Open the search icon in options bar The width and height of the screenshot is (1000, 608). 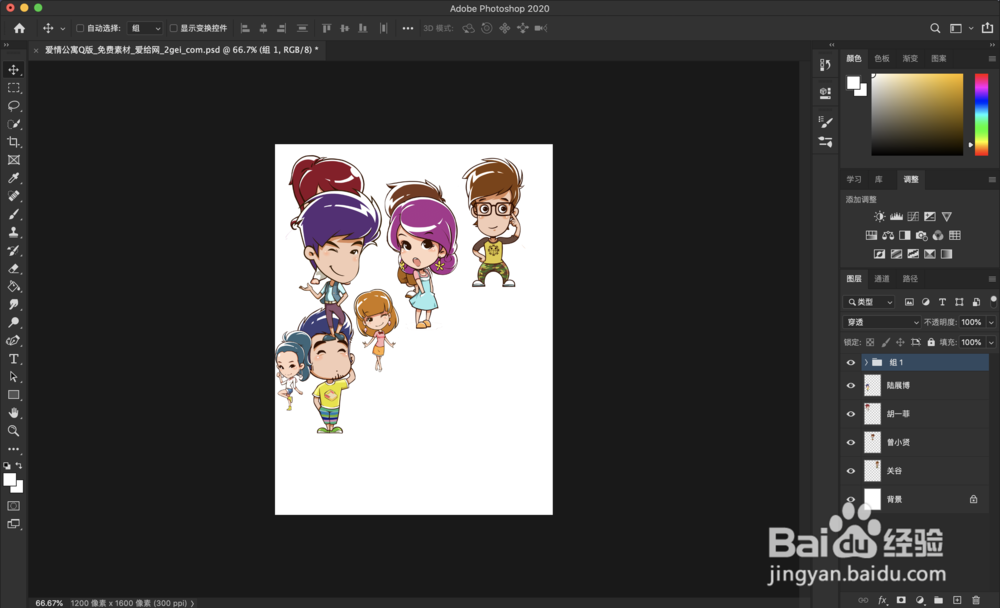(x=935, y=28)
